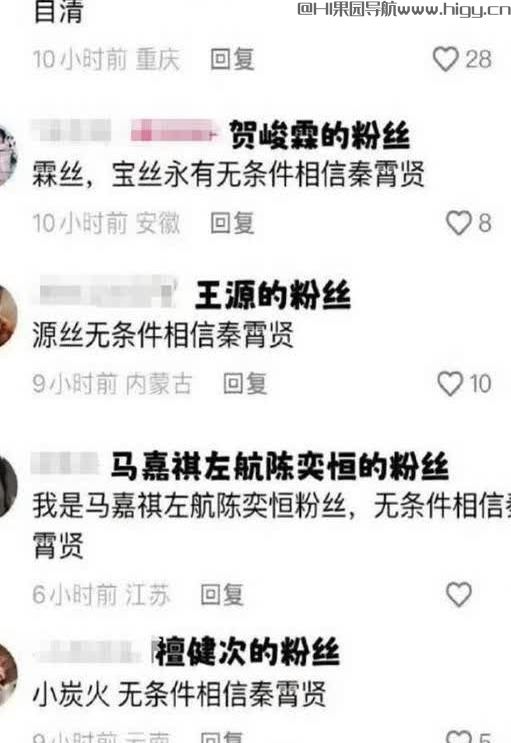
Task: Open blurred username above 小炭火 comment
Action: [x=90, y=652]
